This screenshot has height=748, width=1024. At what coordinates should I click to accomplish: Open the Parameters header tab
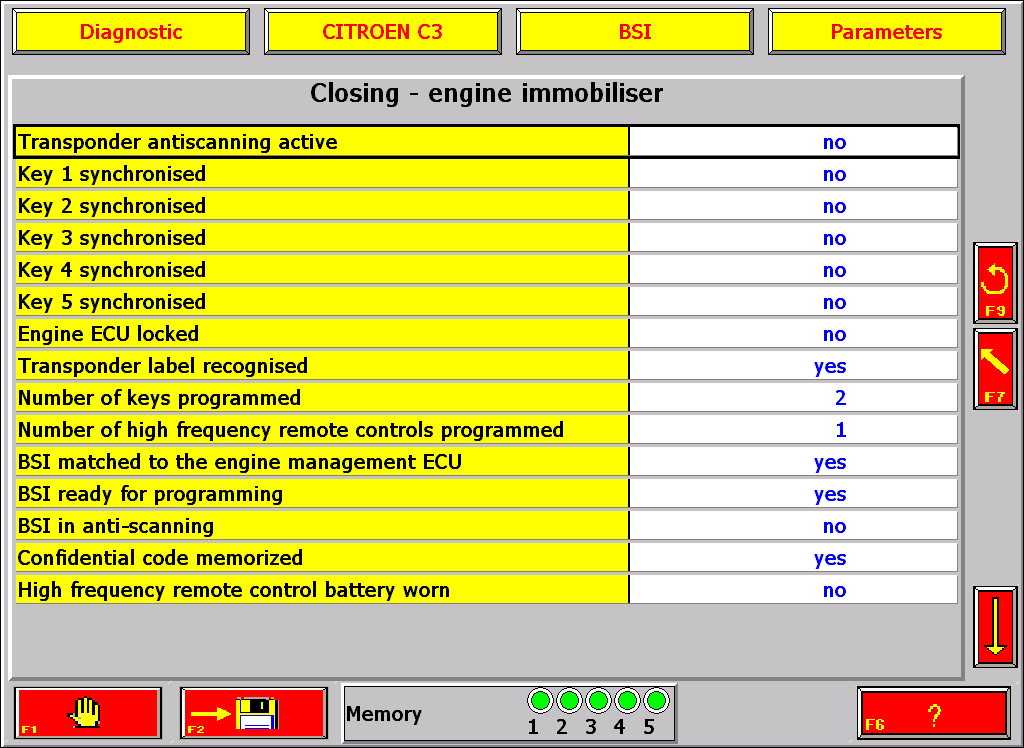click(x=886, y=31)
